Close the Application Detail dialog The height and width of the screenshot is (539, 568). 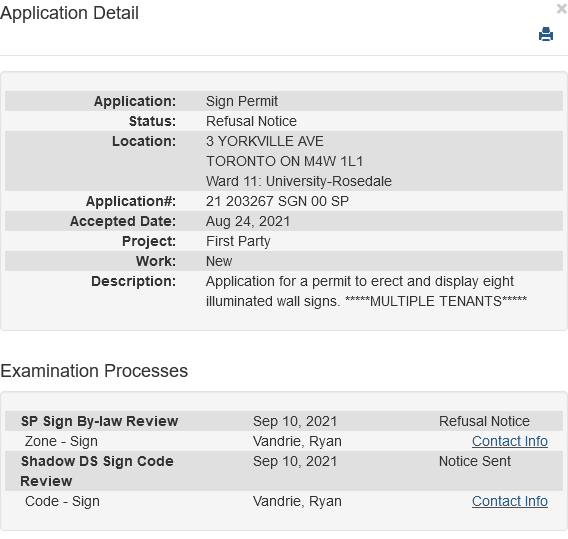point(562,9)
